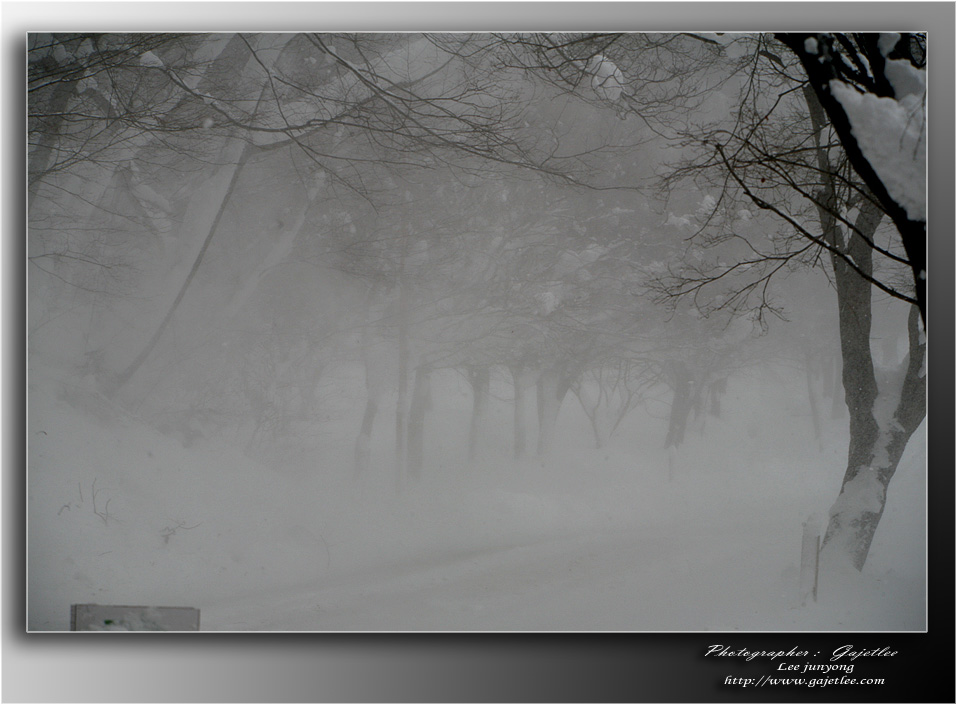Click the "Photographer : Gajetlee" caption

(801, 652)
